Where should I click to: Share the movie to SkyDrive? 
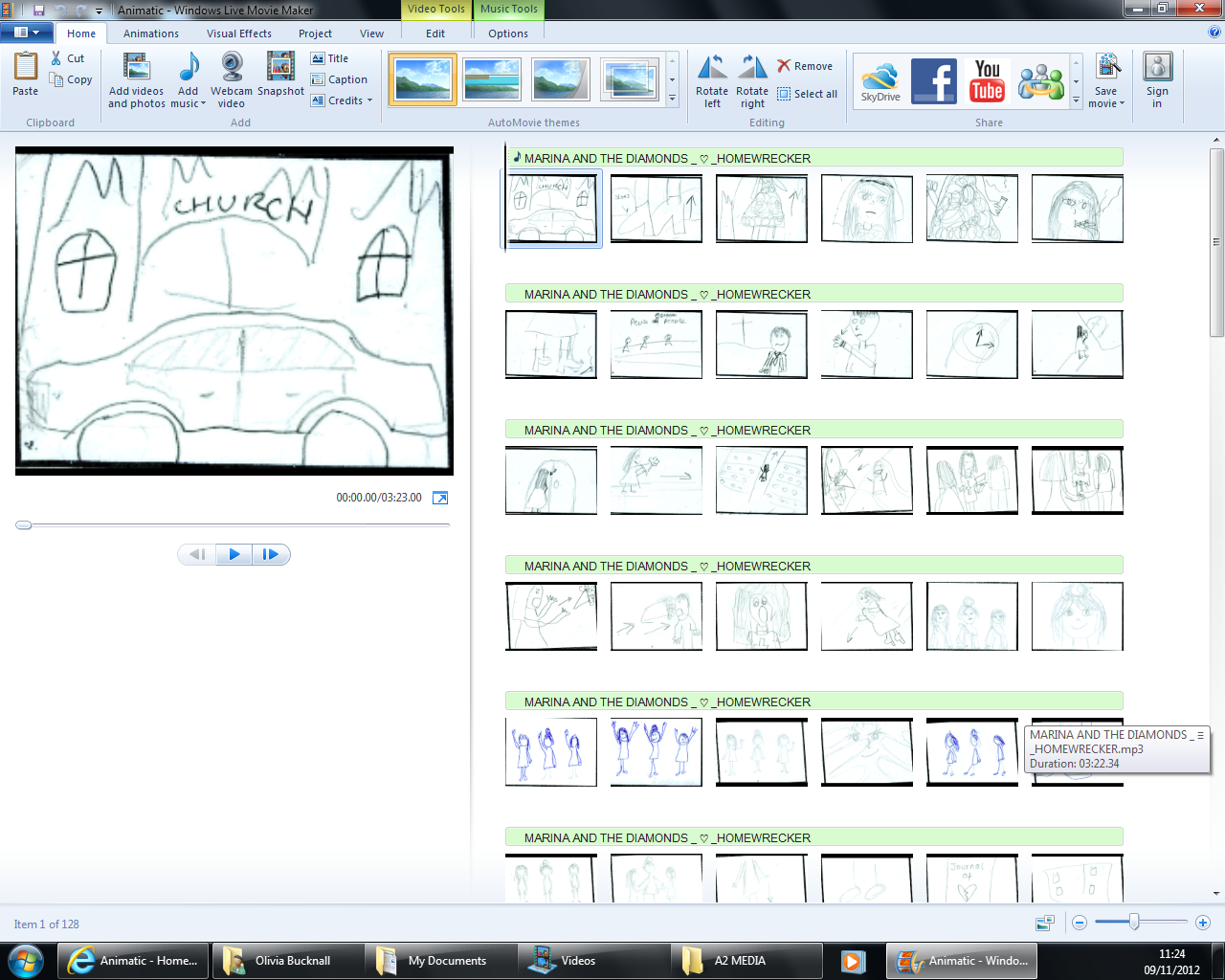(x=880, y=80)
